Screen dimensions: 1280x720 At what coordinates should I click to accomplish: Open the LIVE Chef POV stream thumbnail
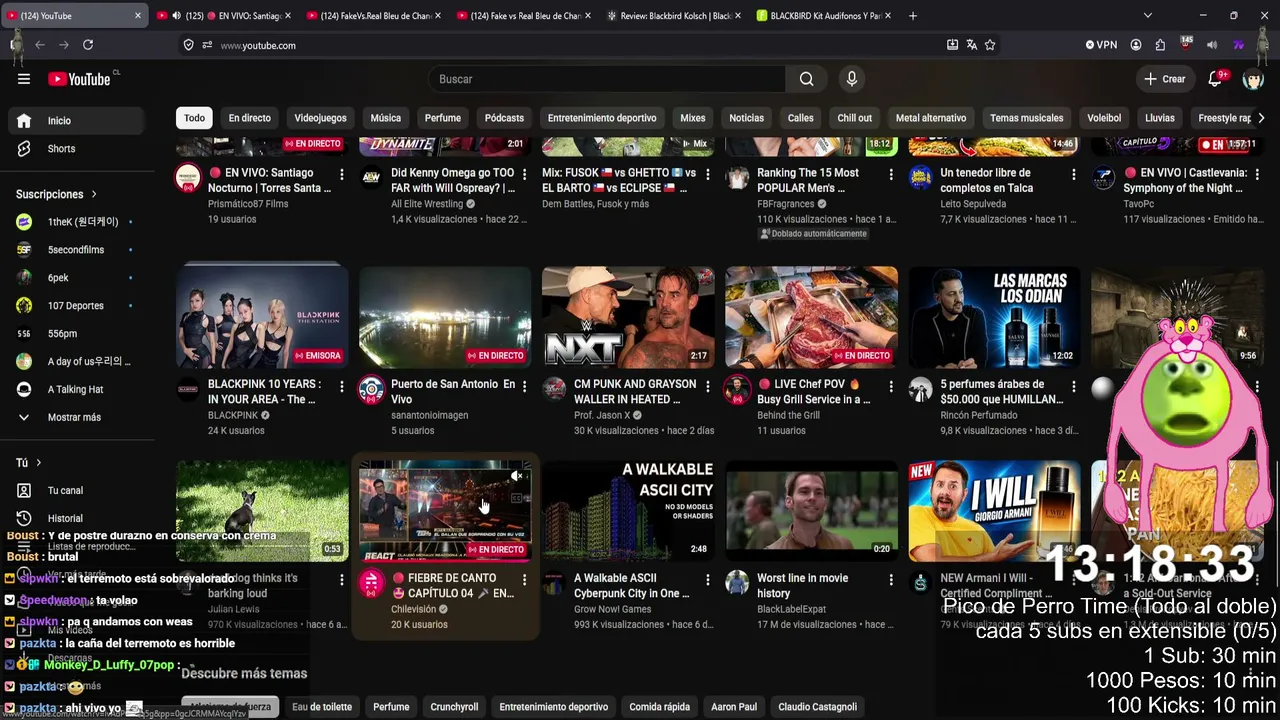[x=811, y=317]
